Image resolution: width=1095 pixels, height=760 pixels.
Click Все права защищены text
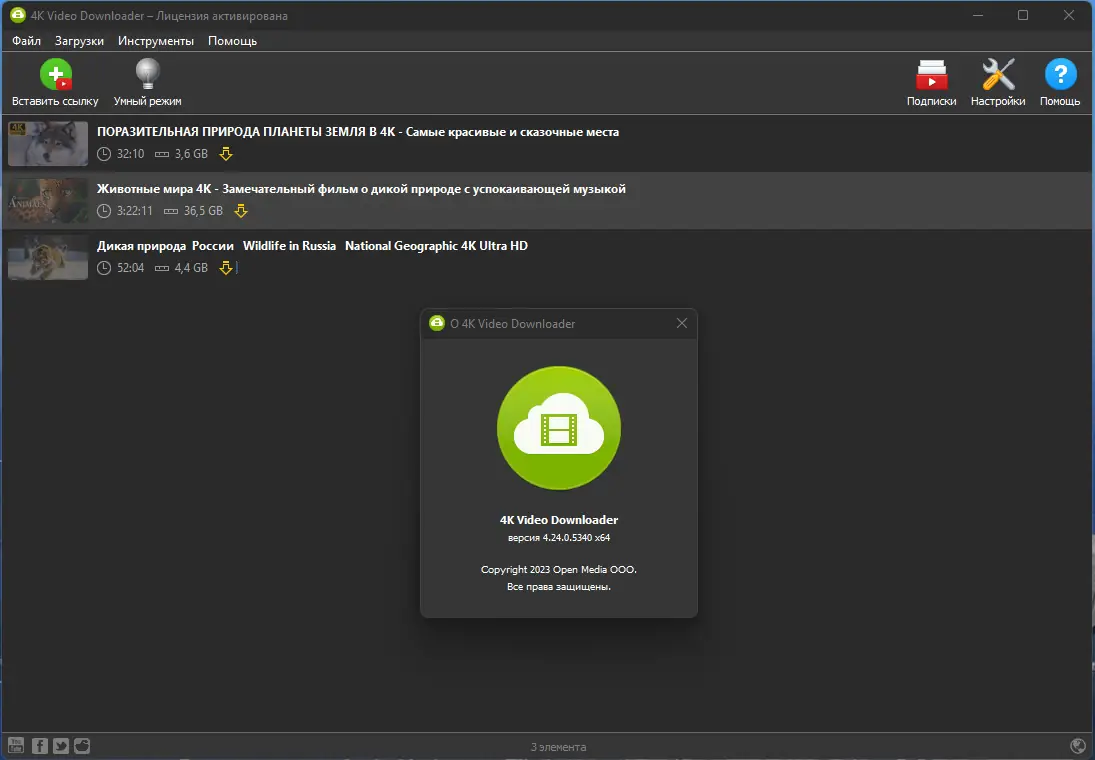(x=559, y=587)
